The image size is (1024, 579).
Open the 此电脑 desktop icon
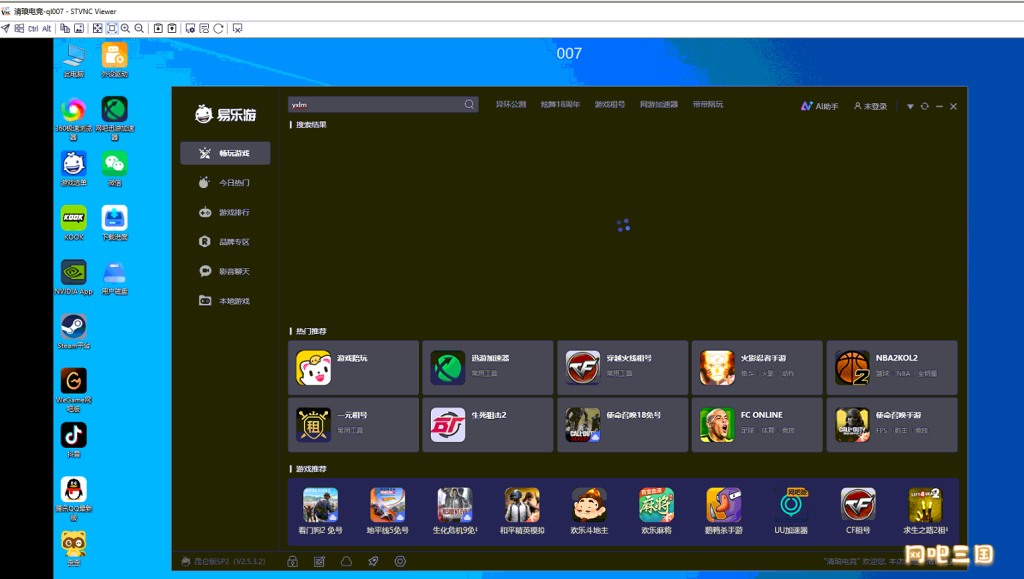74,61
